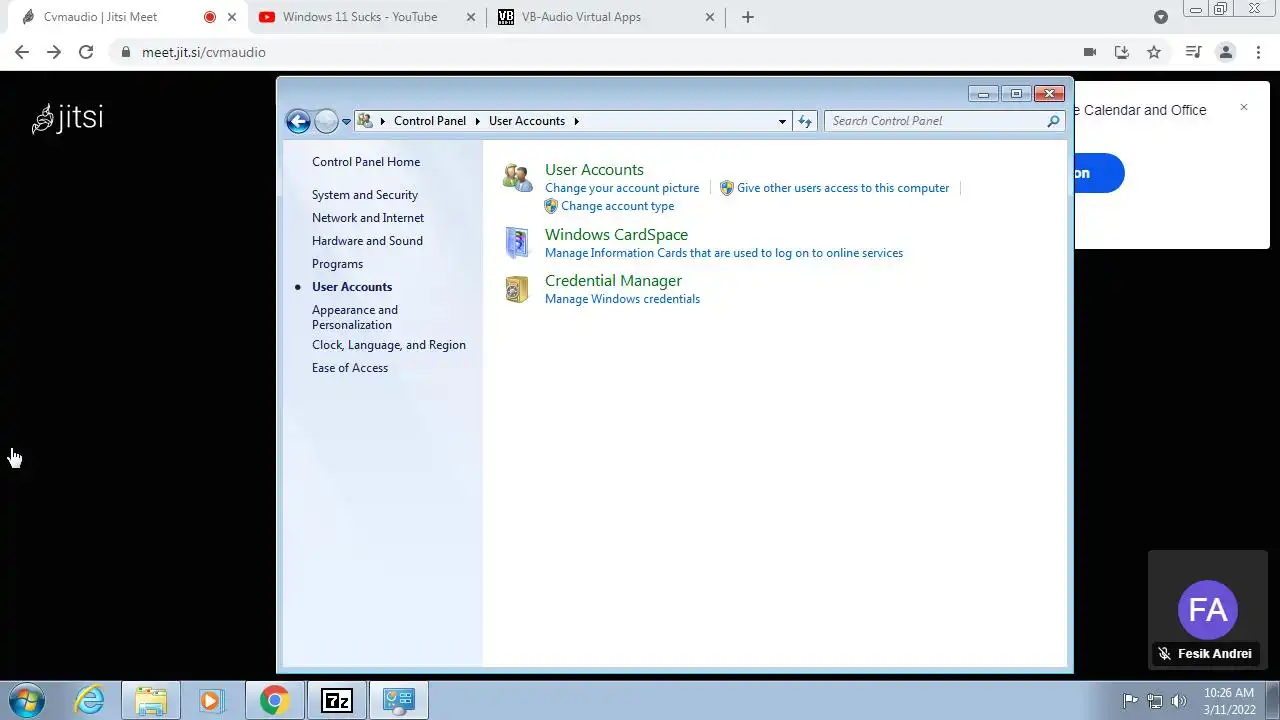Click the magnifier icon in Control Panel search
1280x720 pixels.
[1053, 121]
